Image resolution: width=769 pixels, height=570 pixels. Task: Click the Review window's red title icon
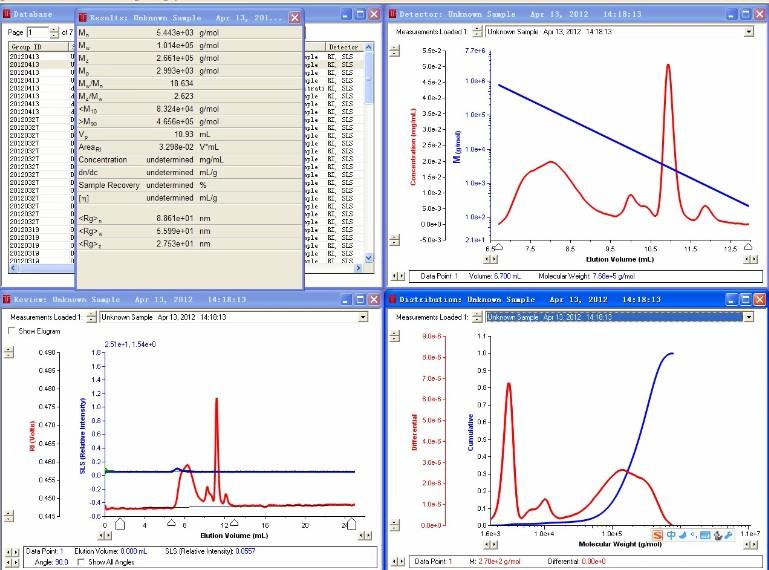point(7,299)
